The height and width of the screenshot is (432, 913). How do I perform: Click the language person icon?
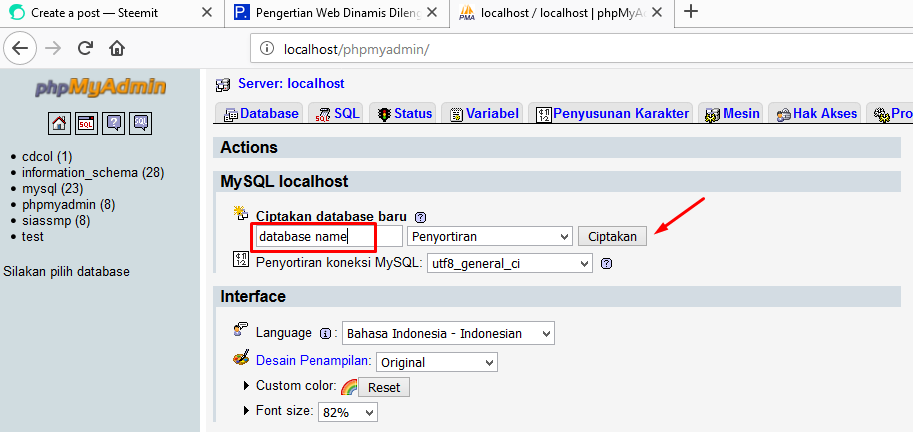(x=240, y=331)
